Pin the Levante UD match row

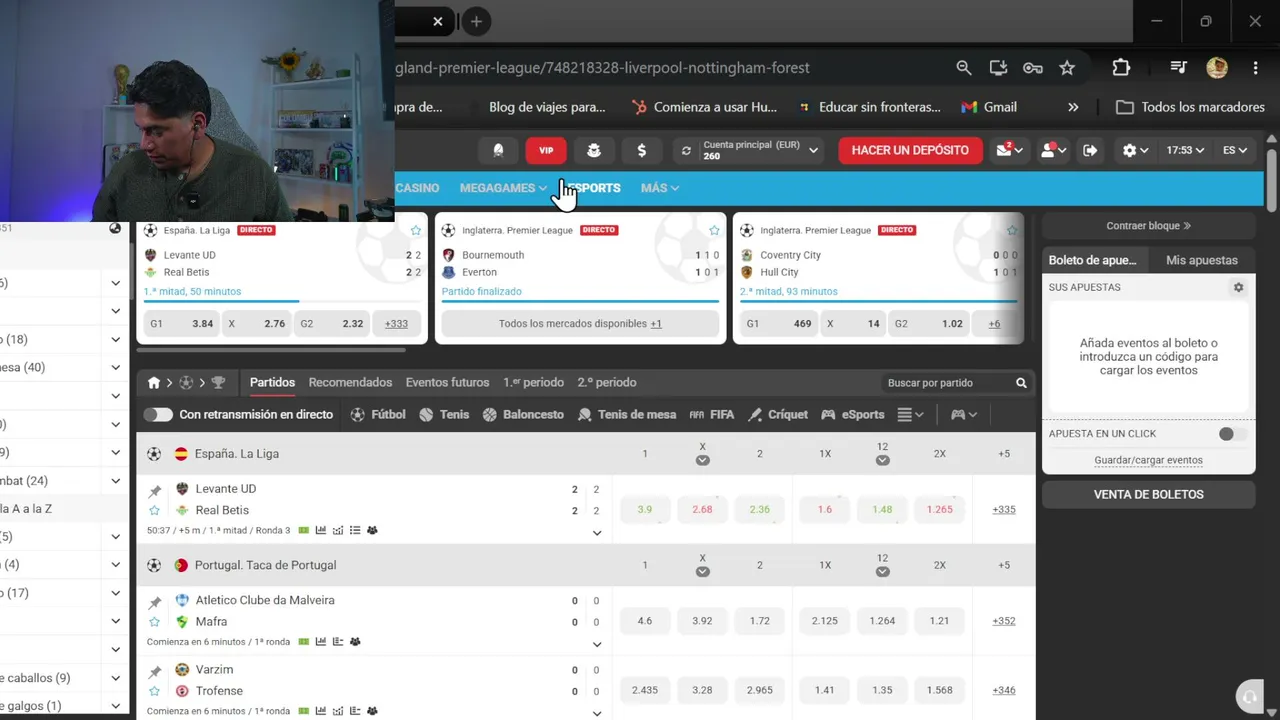click(x=155, y=491)
